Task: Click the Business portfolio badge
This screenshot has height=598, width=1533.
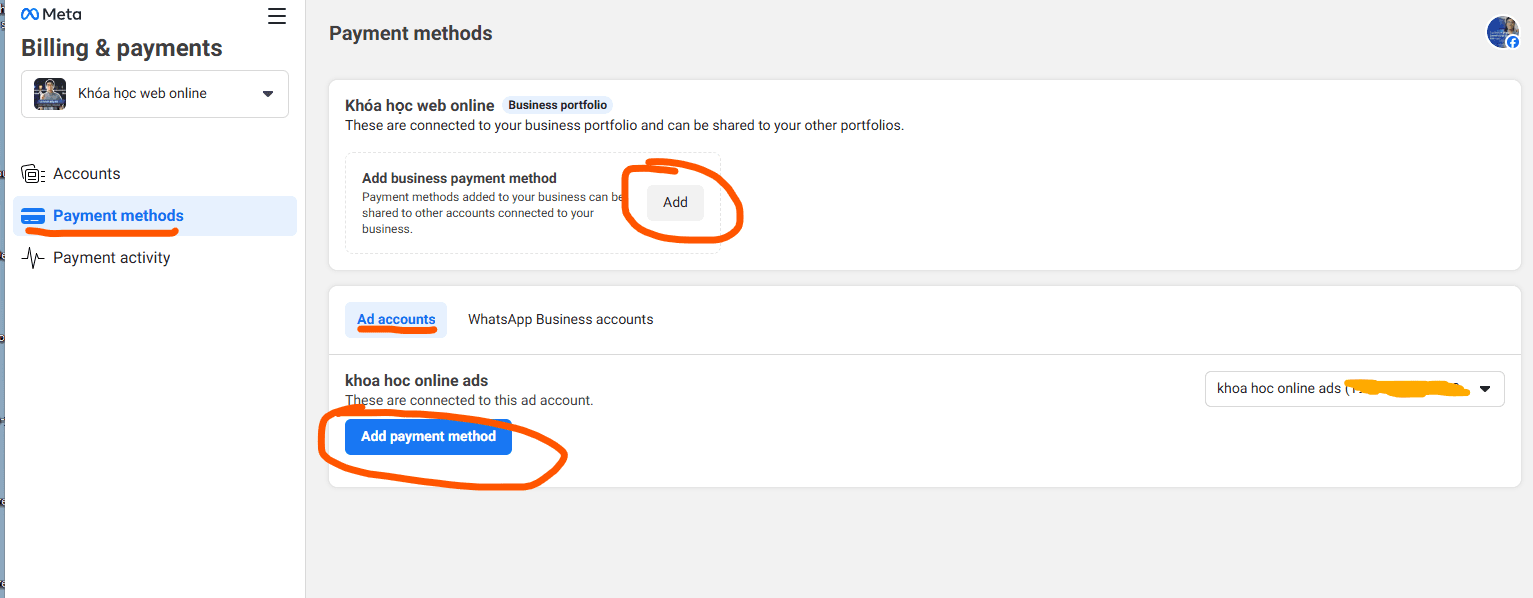Action: click(x=557, y=104)
